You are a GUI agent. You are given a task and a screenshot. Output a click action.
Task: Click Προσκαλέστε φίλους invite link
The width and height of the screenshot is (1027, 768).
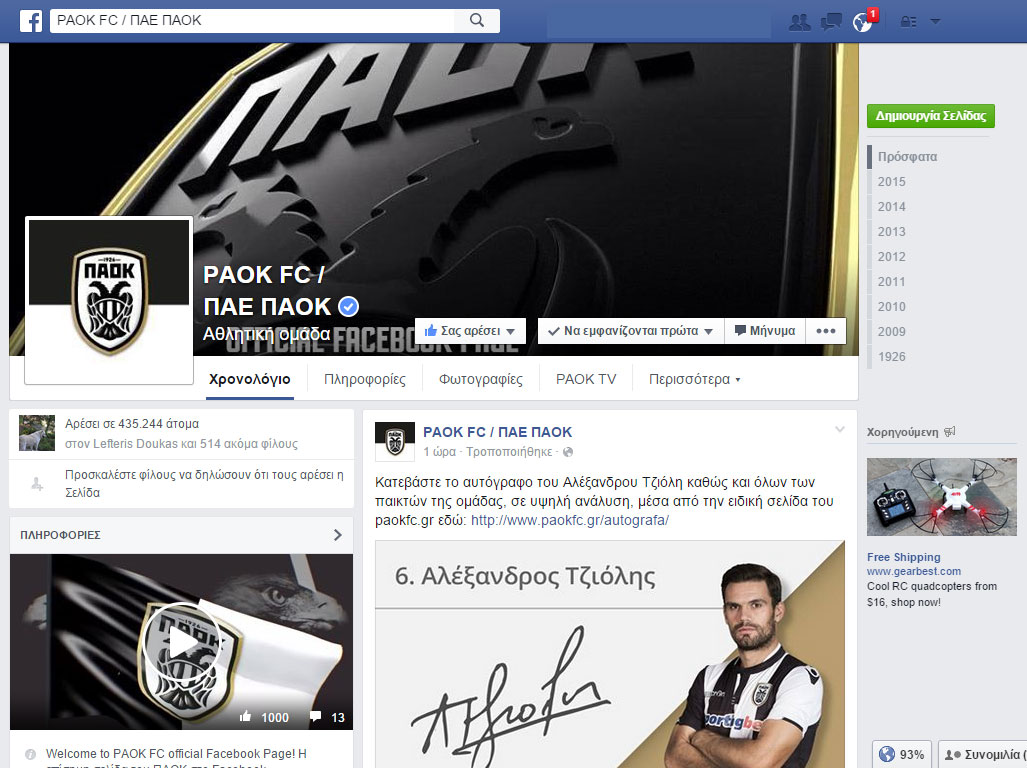point(204,483)
